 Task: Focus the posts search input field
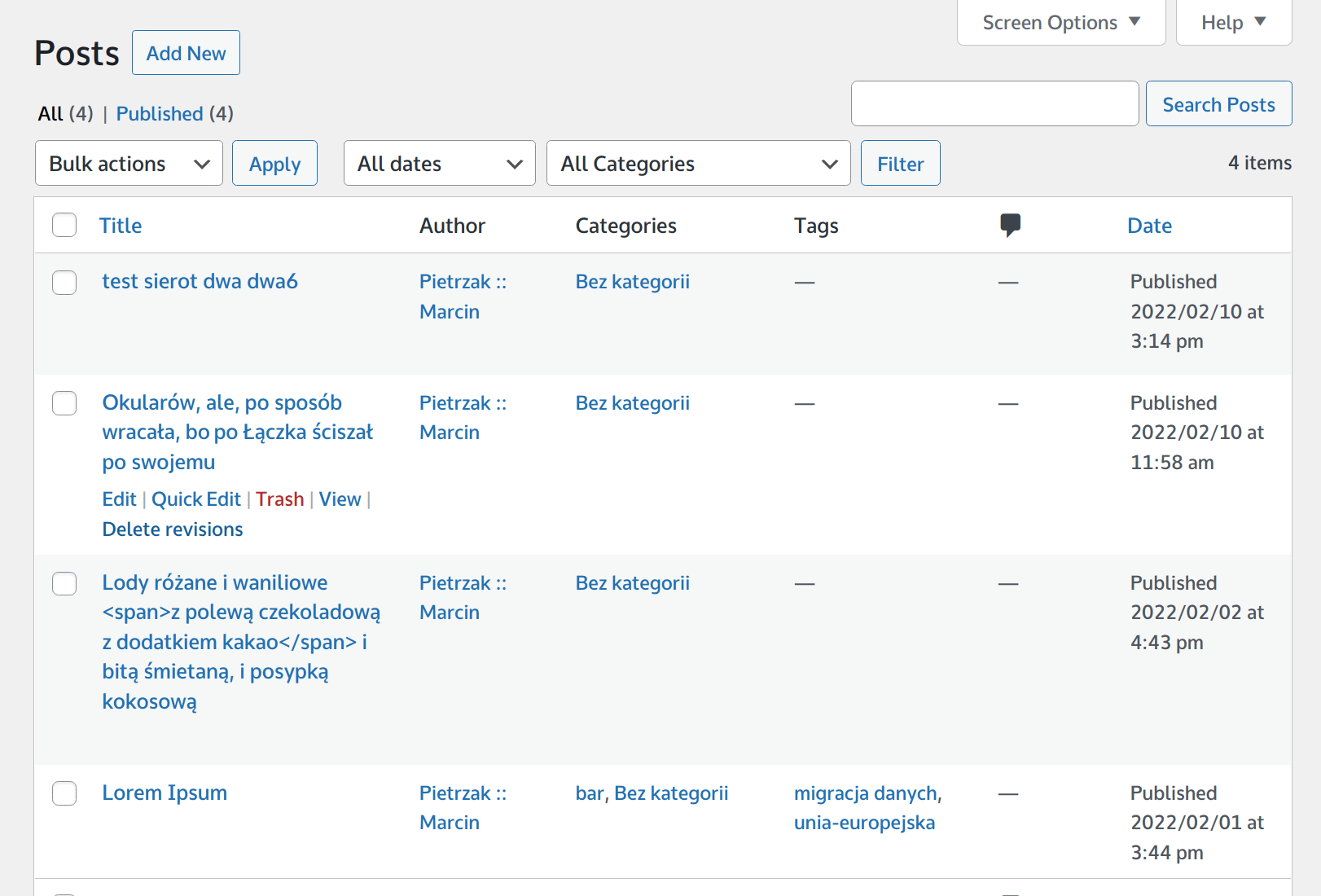click(994, 103)
